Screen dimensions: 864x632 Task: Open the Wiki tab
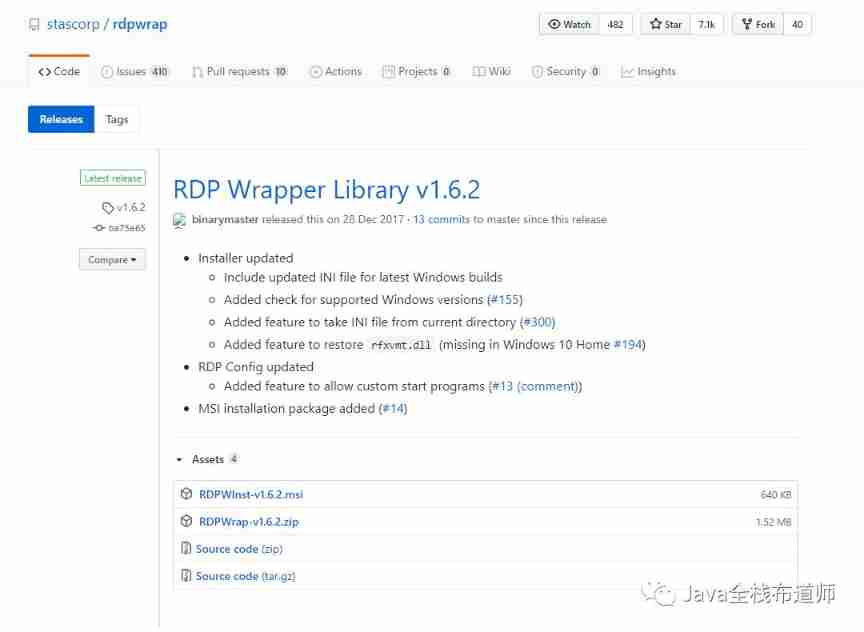click(x=492, y=72)
